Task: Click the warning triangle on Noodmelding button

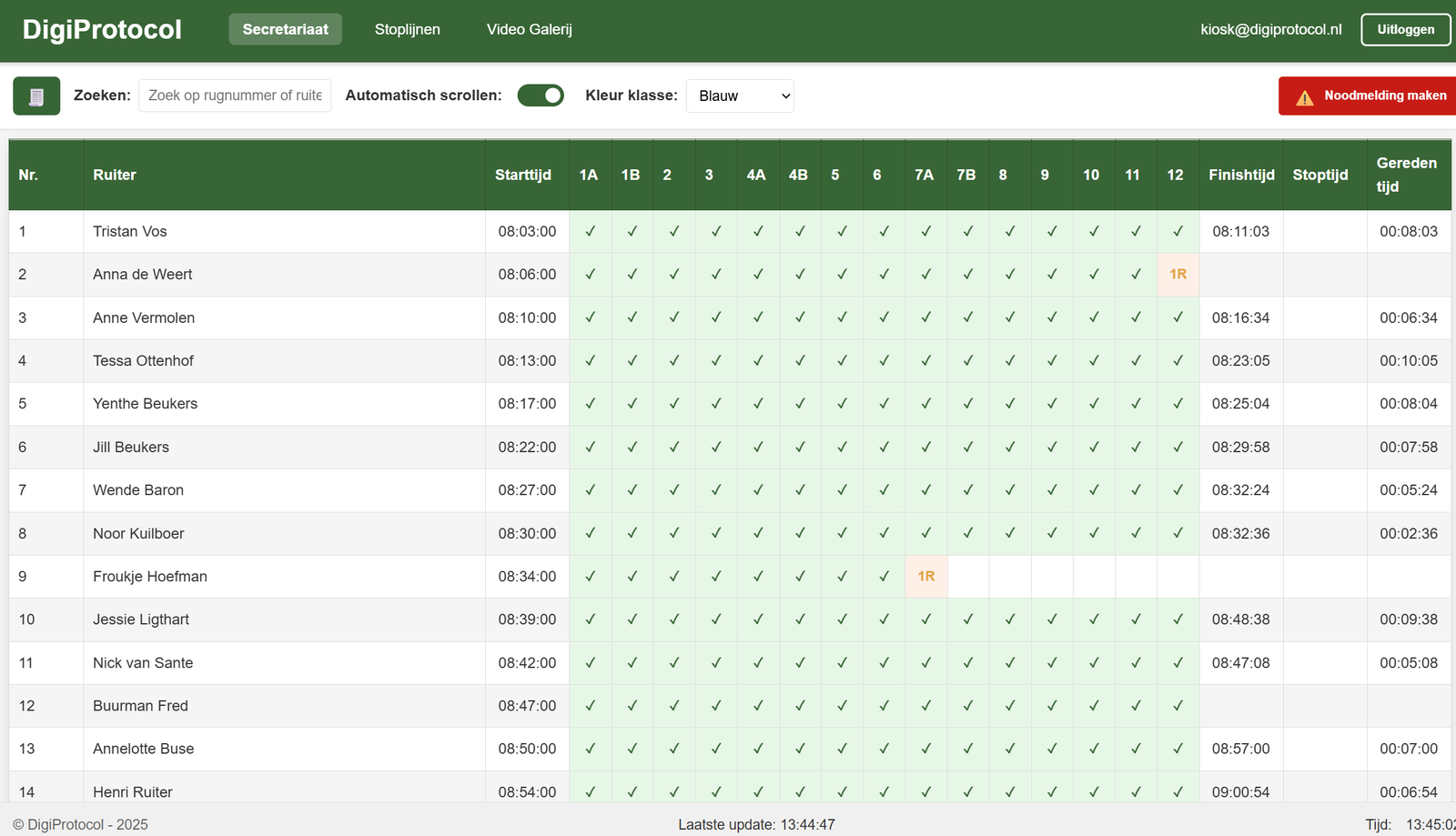Action: tap(1304, 96)
